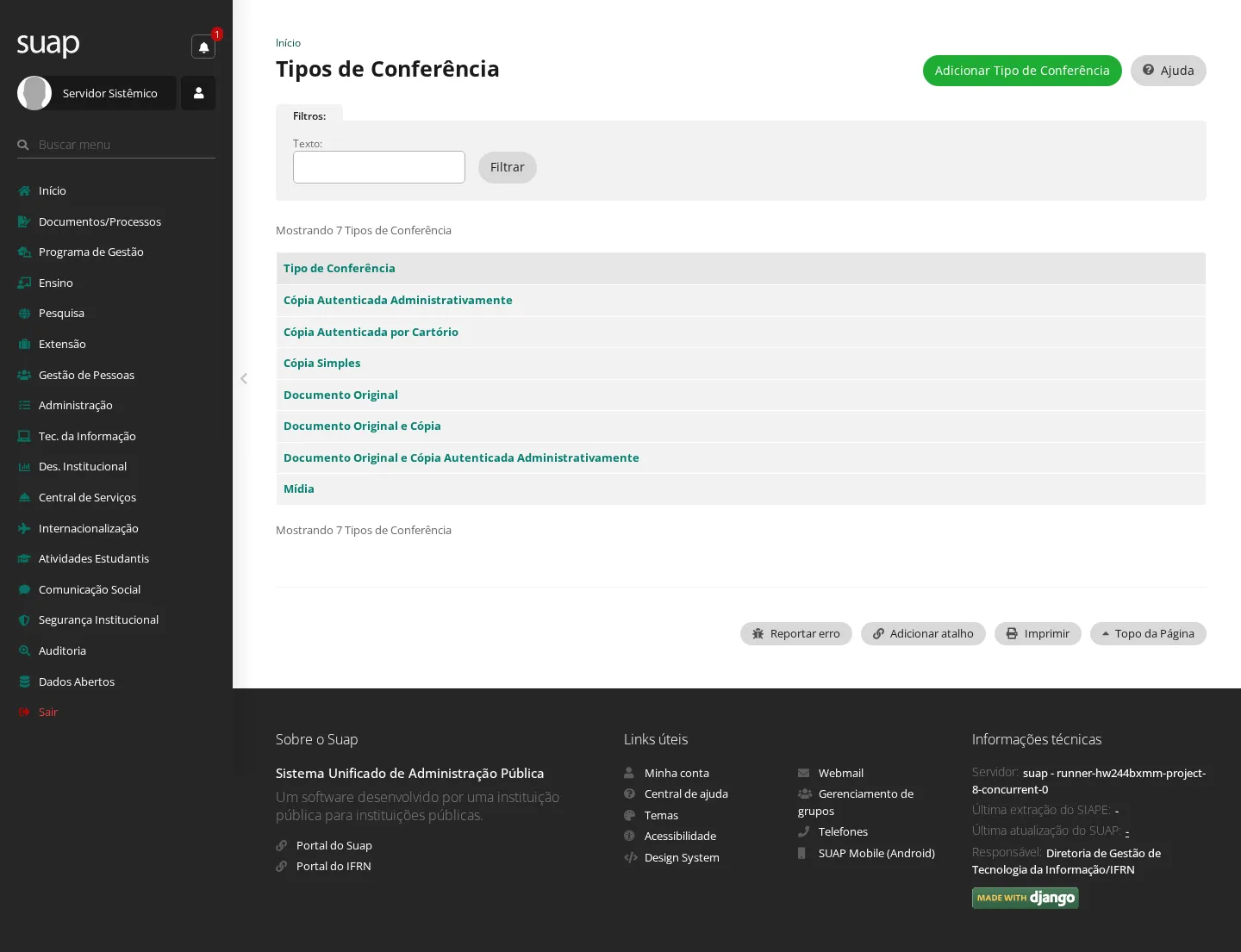Open the Auditoria menu item
Screen dimensions: 1241x952
[x=62, y=650]
